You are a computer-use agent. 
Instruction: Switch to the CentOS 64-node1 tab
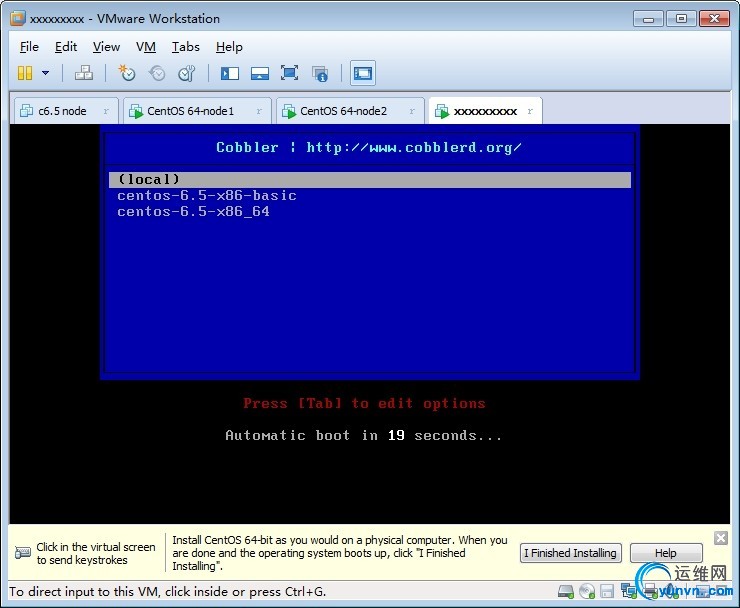tap(197, 111)
